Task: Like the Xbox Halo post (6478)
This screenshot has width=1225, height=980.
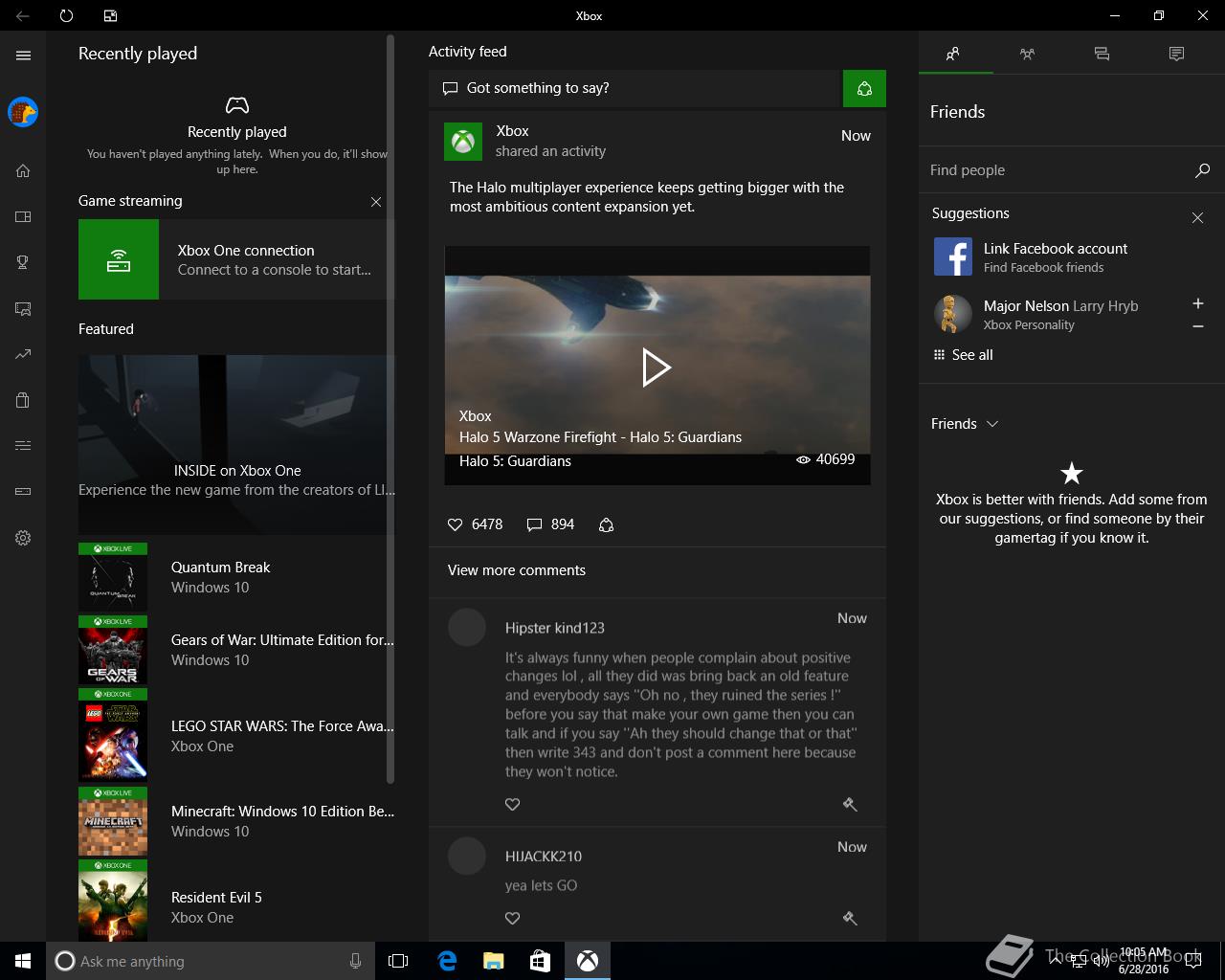Action: pos(456,524)
